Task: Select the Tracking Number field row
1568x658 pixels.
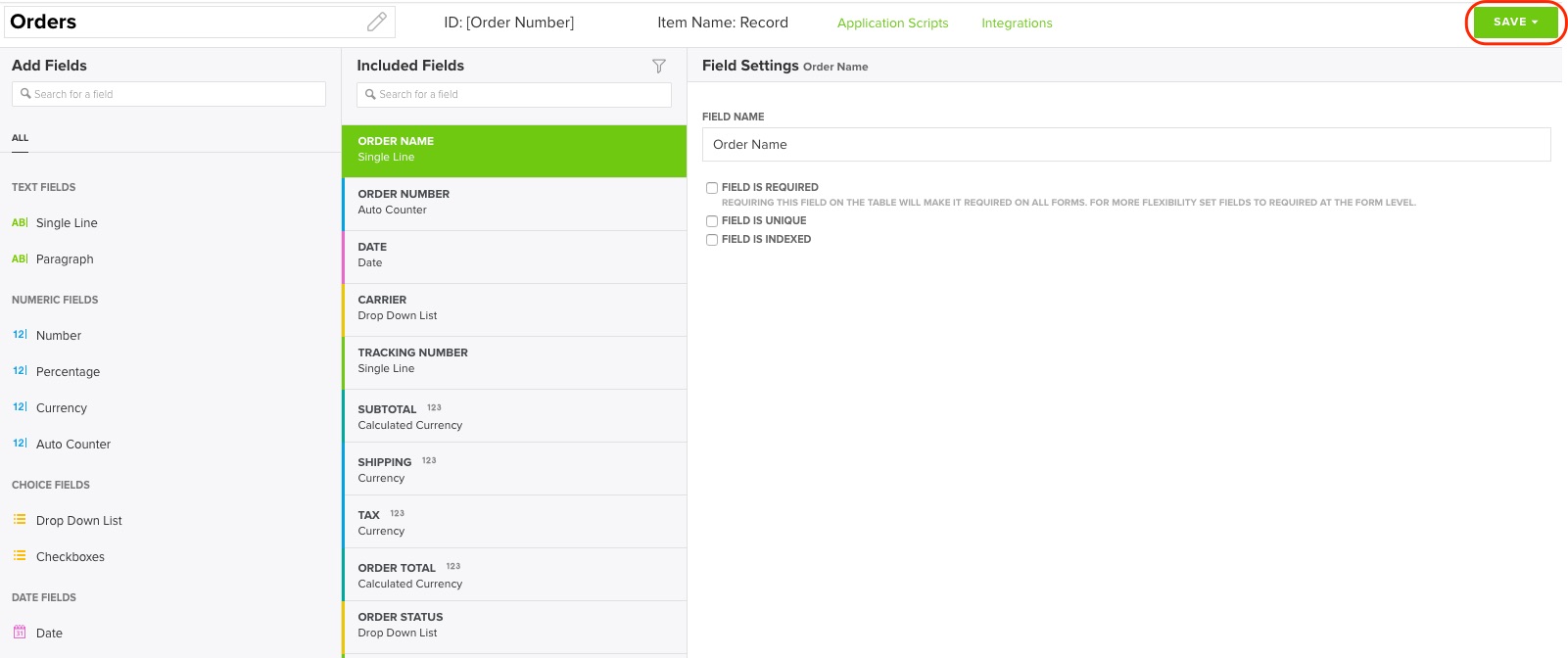Action: (x=514, y=362)
